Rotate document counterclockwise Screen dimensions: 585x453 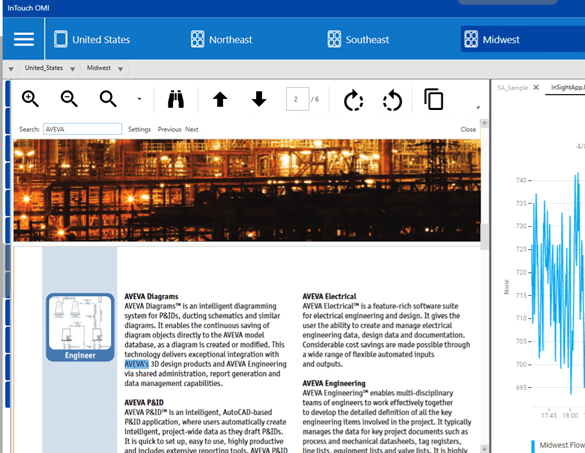coord(392,100)
